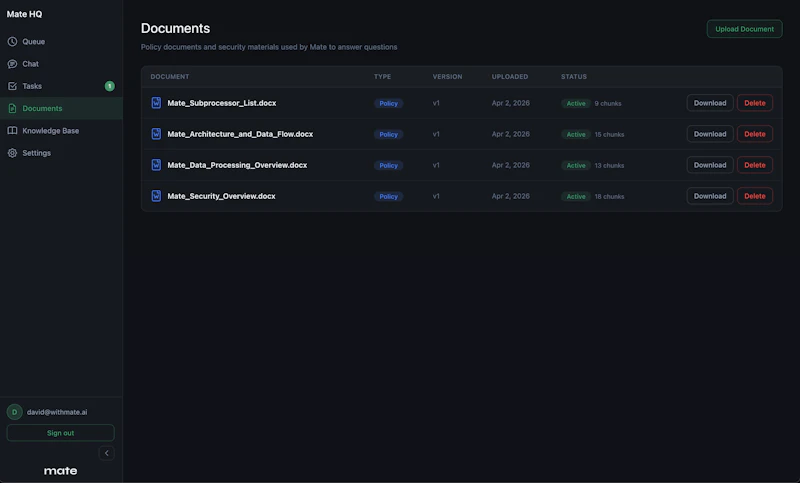Click Policy tag on Mate_Architecture_and_Data_Flow row
800x483 pixels.
[388, 135]
